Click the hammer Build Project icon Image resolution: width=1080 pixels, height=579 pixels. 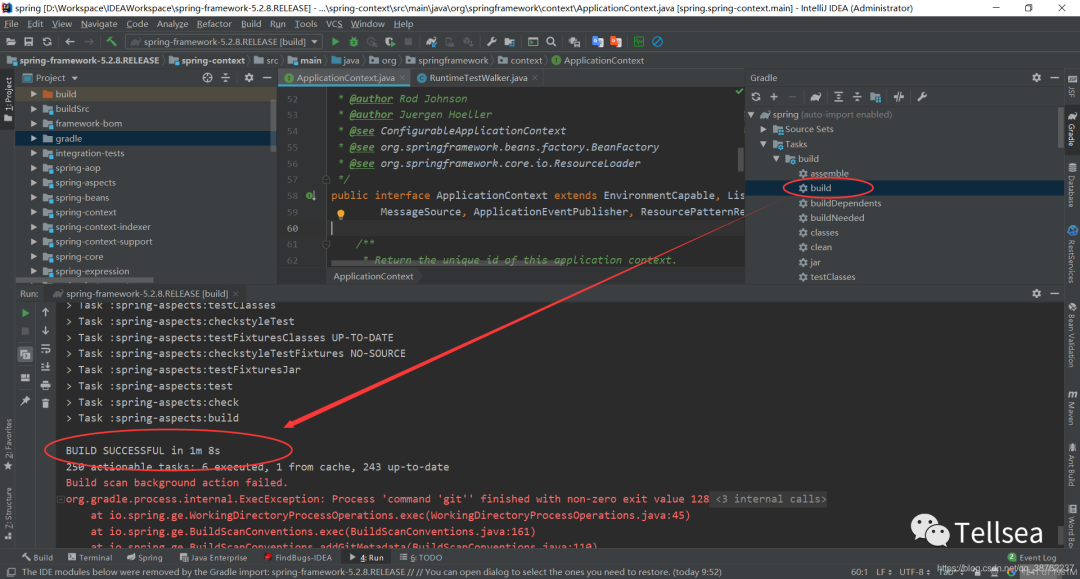(111, 42)
